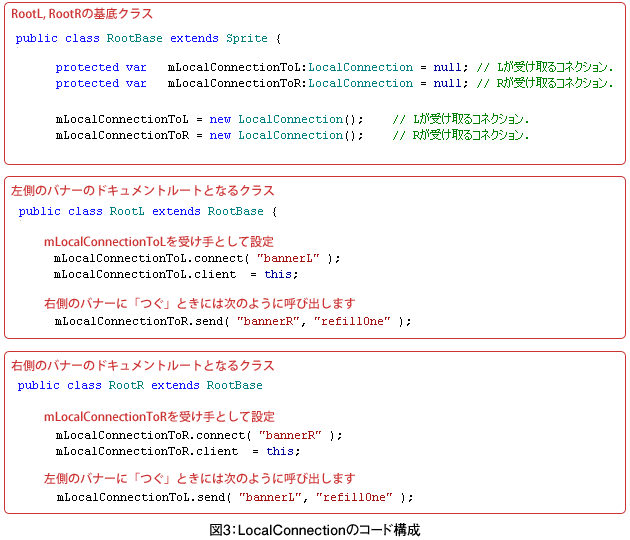
Task: Click the line 'public class RootBase extends Sprite {'
Action: click(x=148, y=39)
